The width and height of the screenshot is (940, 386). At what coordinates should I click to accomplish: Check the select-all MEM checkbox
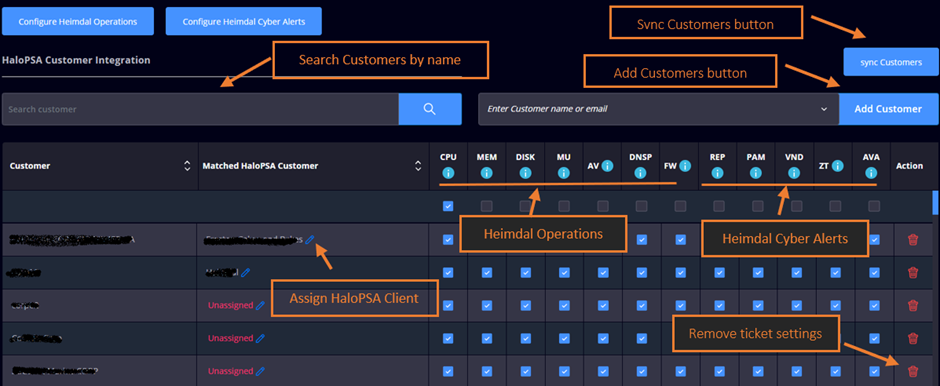point(486,206)
